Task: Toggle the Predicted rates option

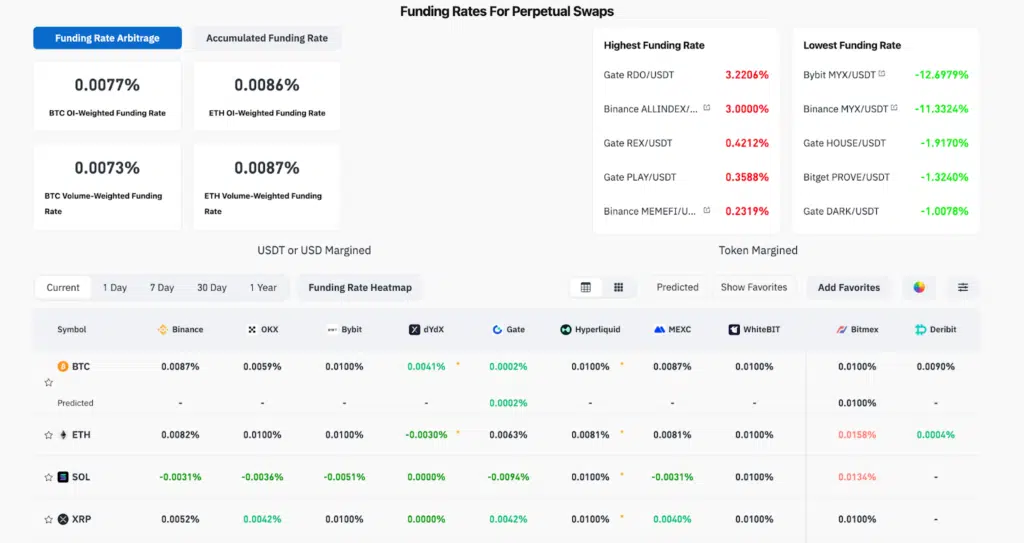Action: coord(677,287)
